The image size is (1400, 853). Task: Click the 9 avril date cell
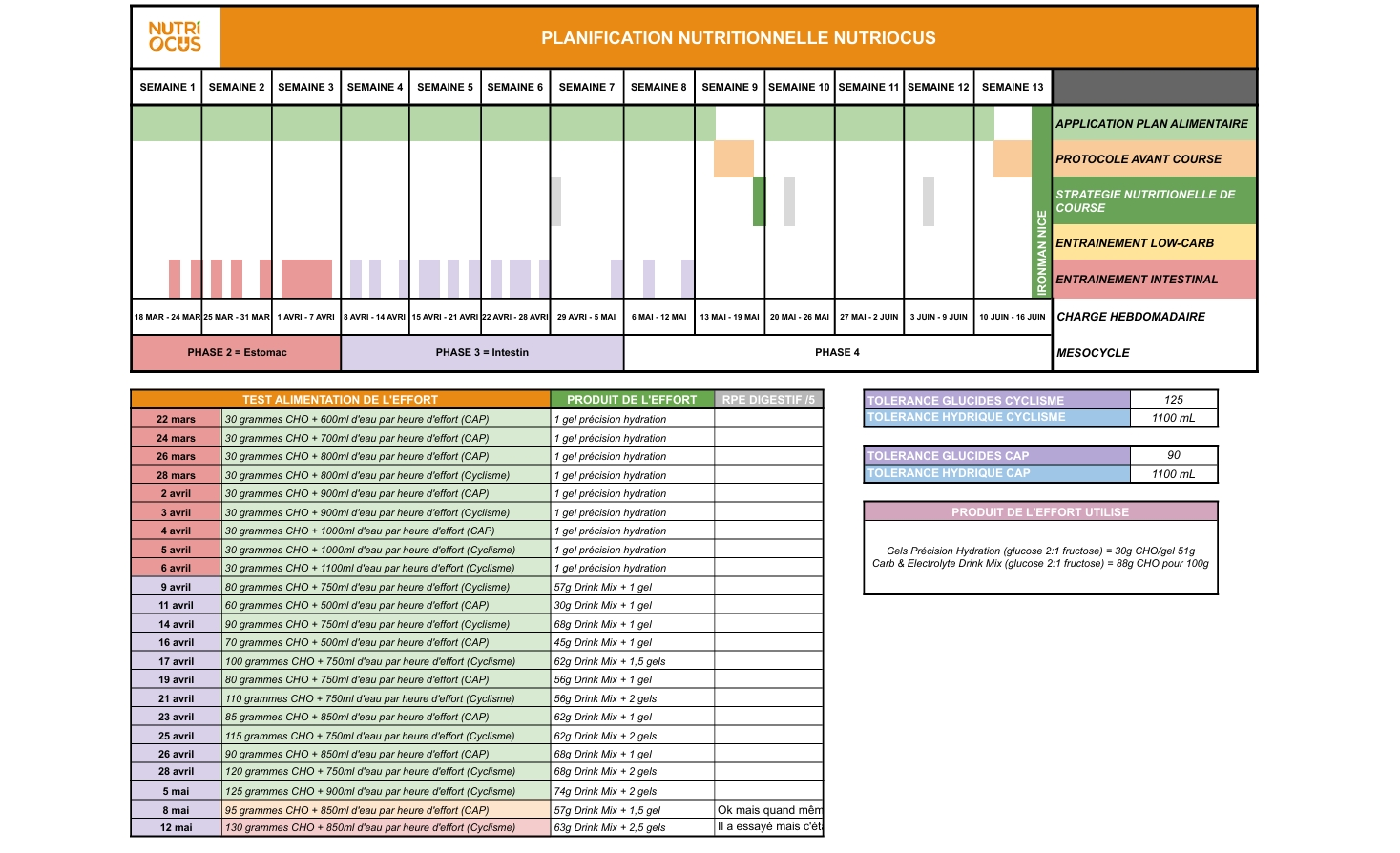[177, 587]
